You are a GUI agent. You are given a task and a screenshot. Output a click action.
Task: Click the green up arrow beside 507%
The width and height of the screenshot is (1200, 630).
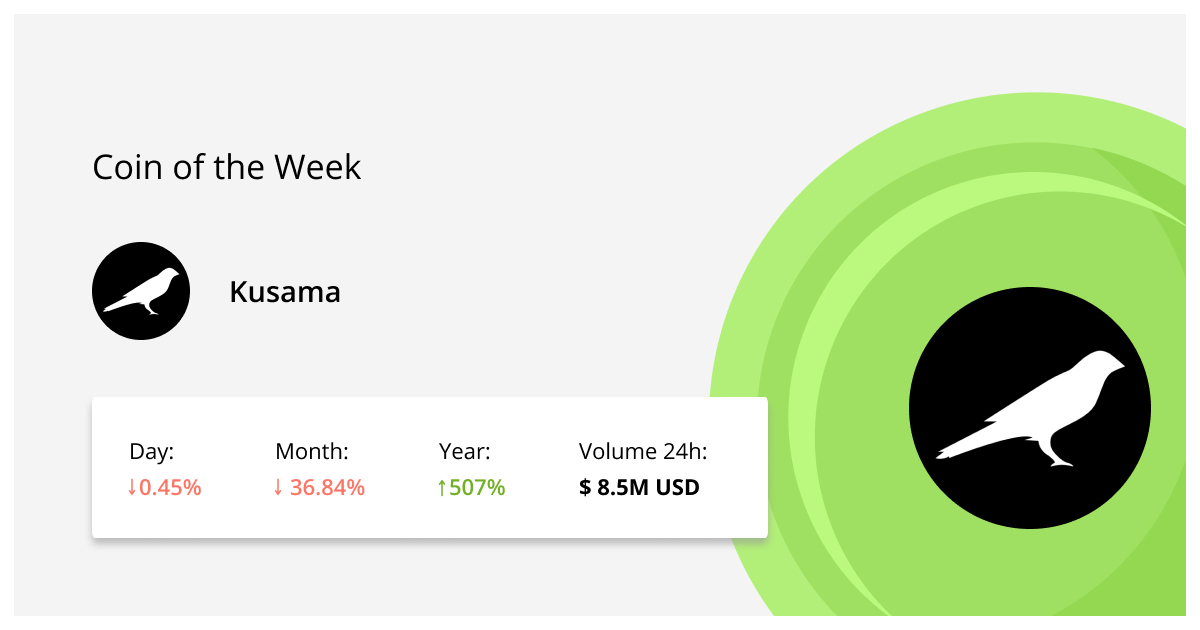442,488
